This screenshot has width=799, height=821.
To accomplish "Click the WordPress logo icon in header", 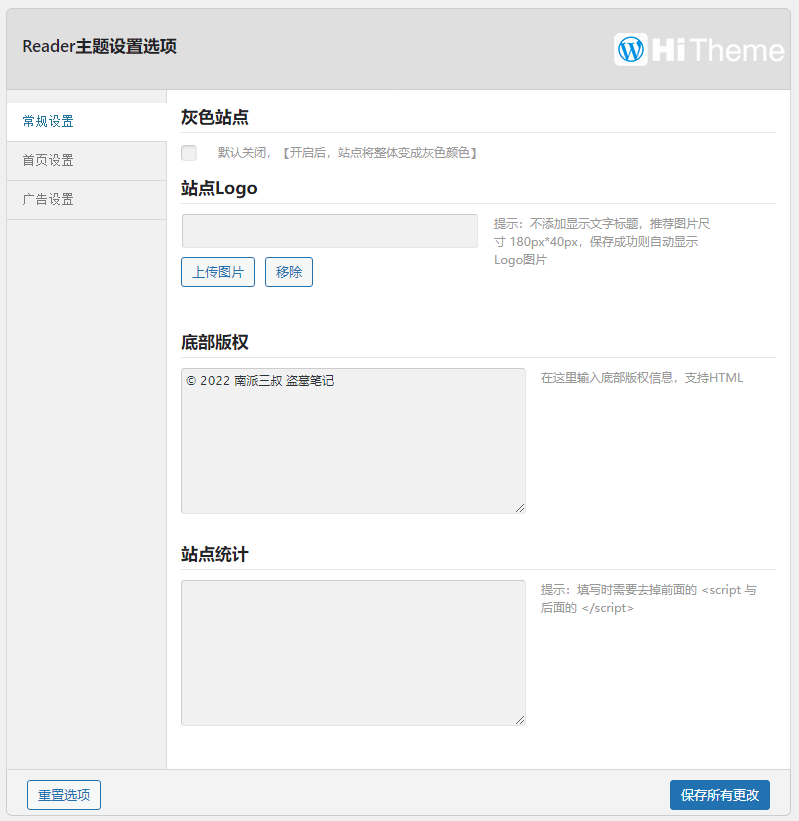I will point(631,49).
